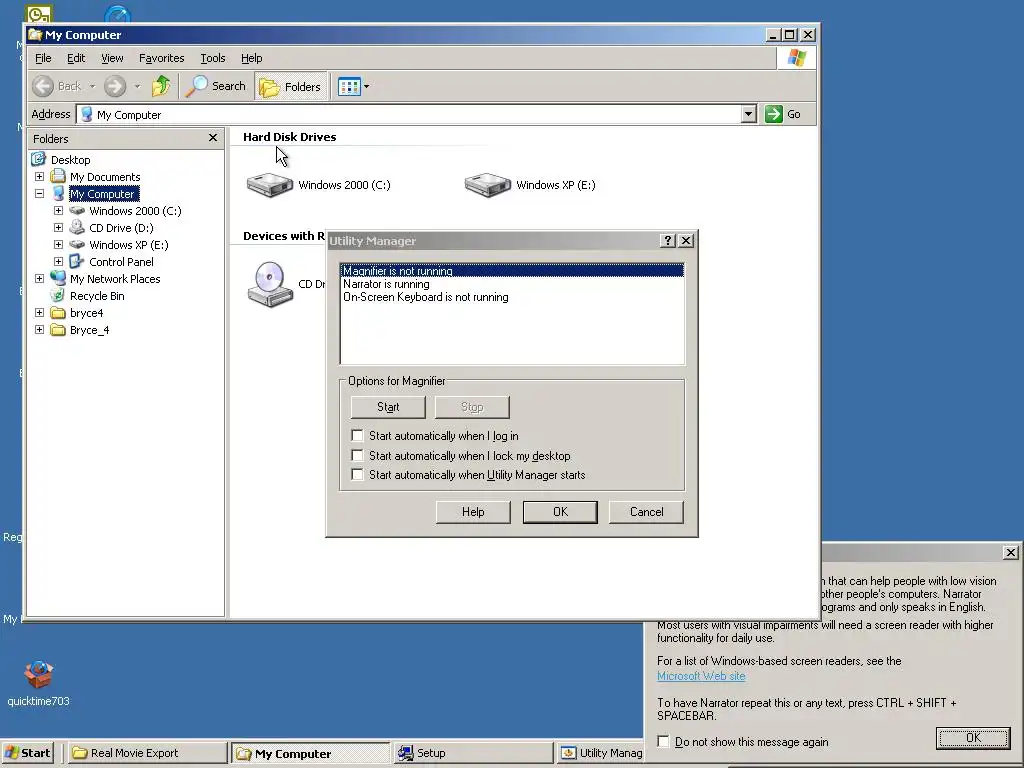This screenshot has width=1024, height=768.
Task: Select My Documents folder icon in tree
Action: [58, 176]
